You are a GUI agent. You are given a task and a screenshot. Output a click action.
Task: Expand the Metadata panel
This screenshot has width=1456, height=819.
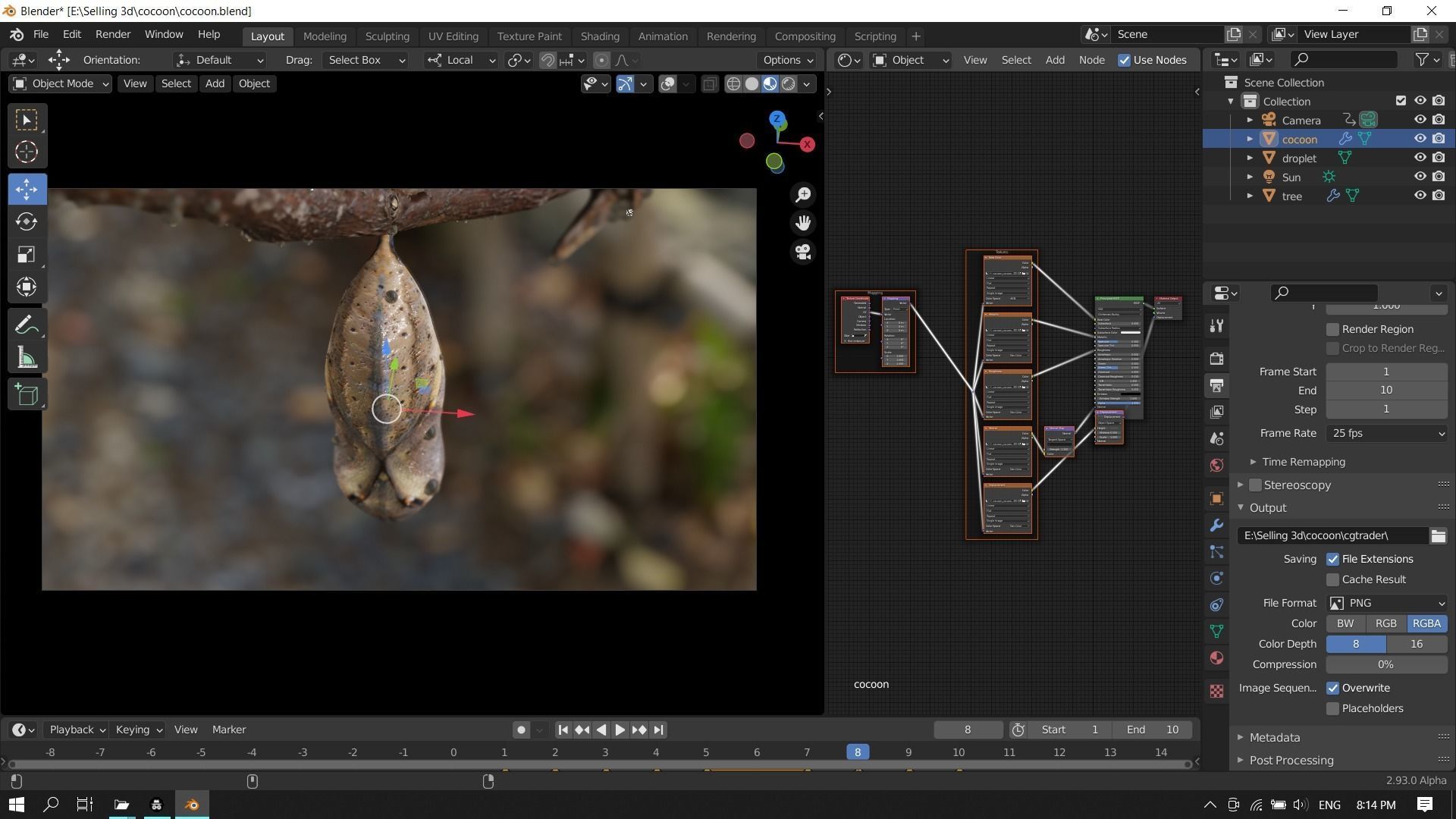coord(1274,737)
